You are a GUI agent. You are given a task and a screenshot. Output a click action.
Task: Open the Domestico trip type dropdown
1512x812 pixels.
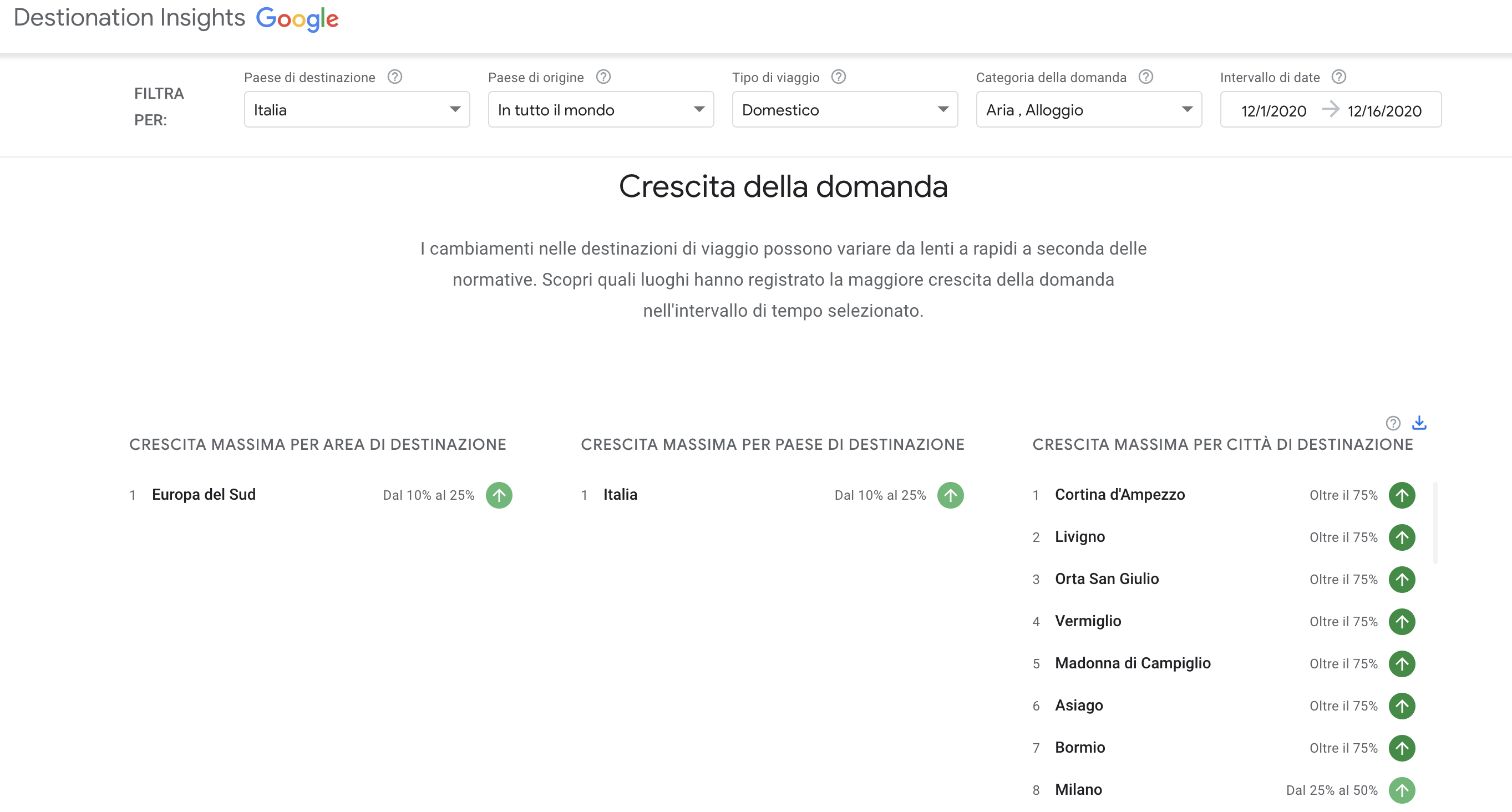[x=845, y=109]
